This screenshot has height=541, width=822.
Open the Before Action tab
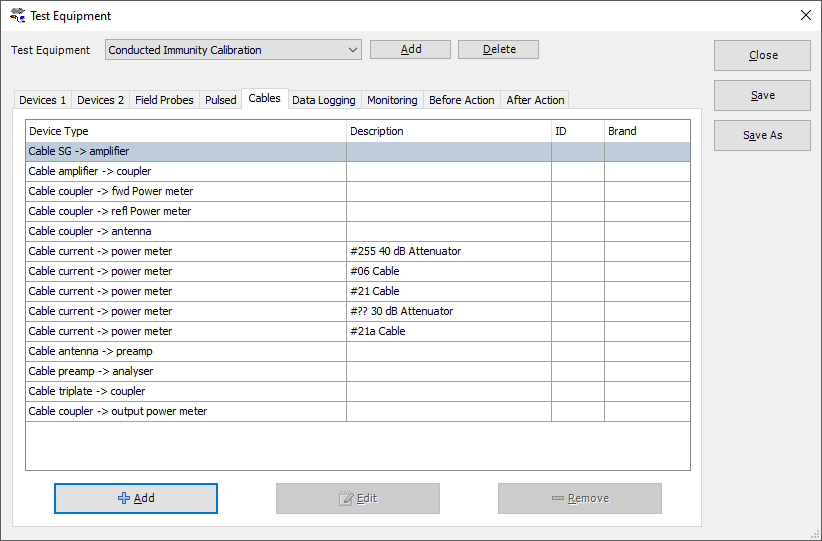462,100
